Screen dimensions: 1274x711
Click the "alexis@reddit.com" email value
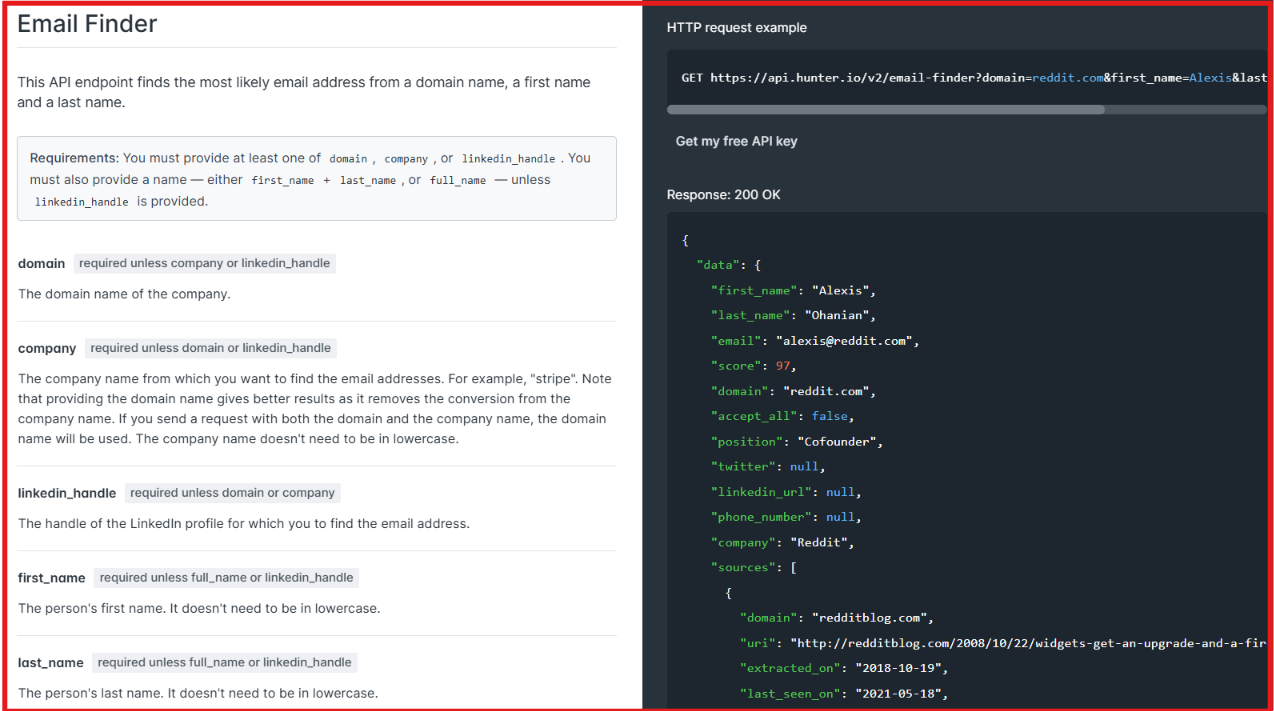[x=843, y=341]
